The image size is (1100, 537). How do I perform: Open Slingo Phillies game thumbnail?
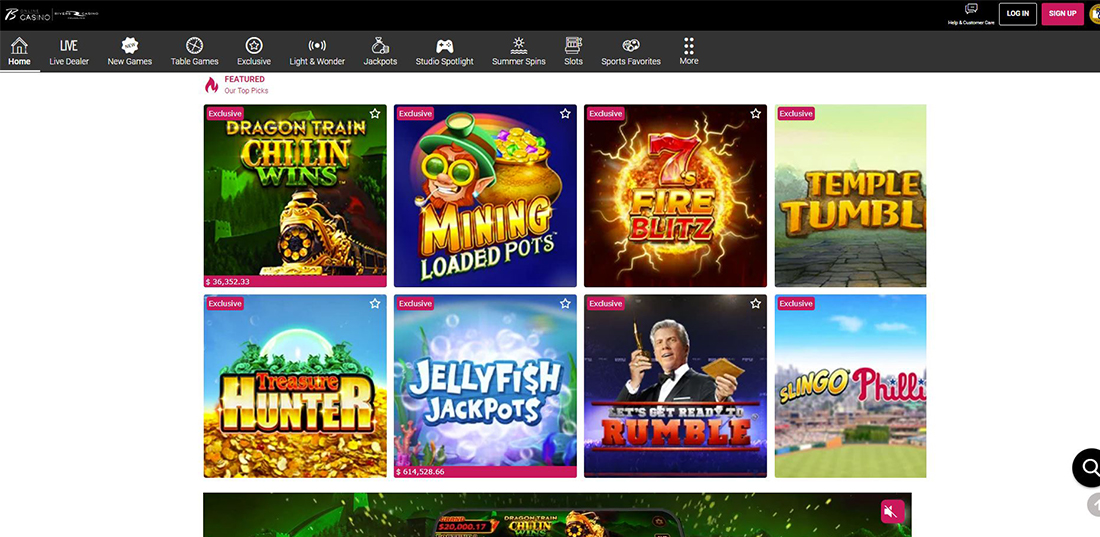tap(850, 386)
